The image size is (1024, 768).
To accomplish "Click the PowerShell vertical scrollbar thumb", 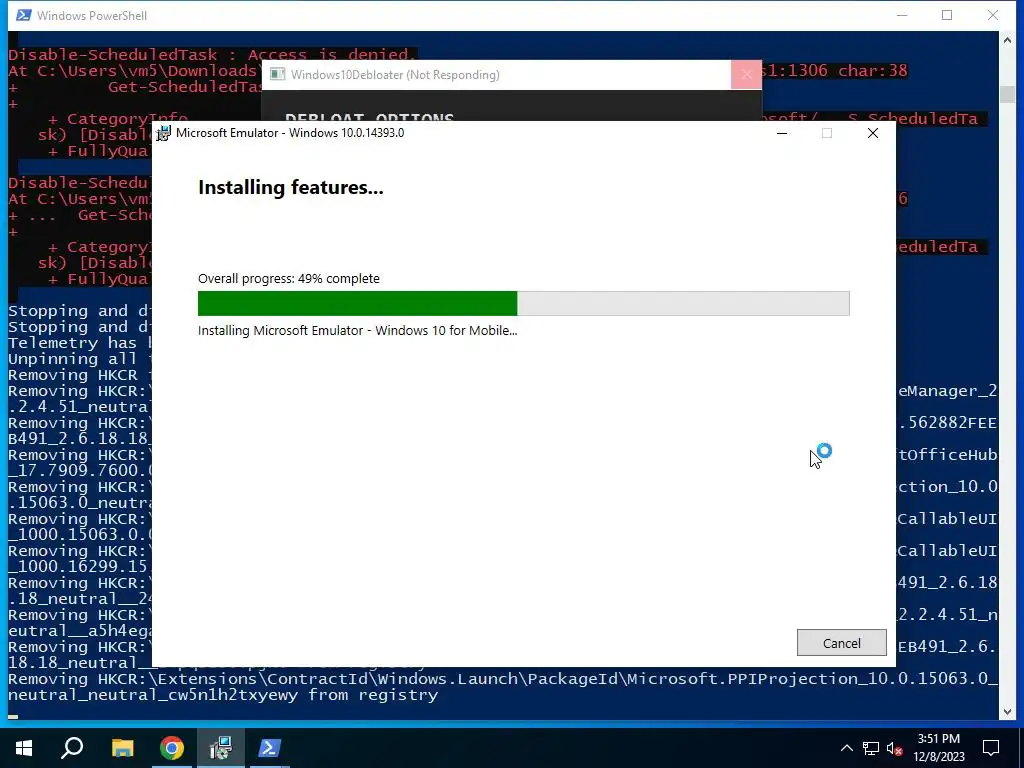I will 1006,95.
